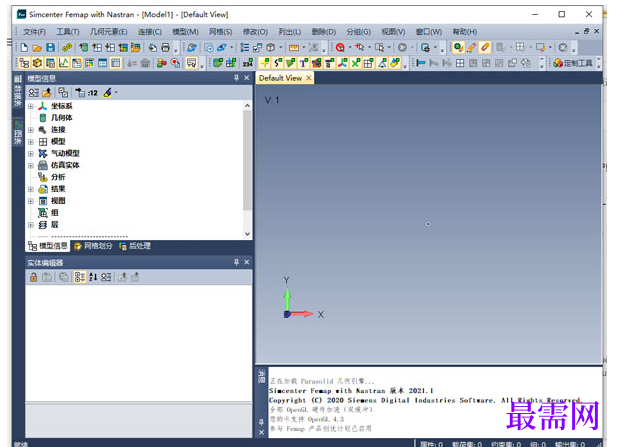Select the 分析 tree item
618x447 pixels.
(58, 177)
